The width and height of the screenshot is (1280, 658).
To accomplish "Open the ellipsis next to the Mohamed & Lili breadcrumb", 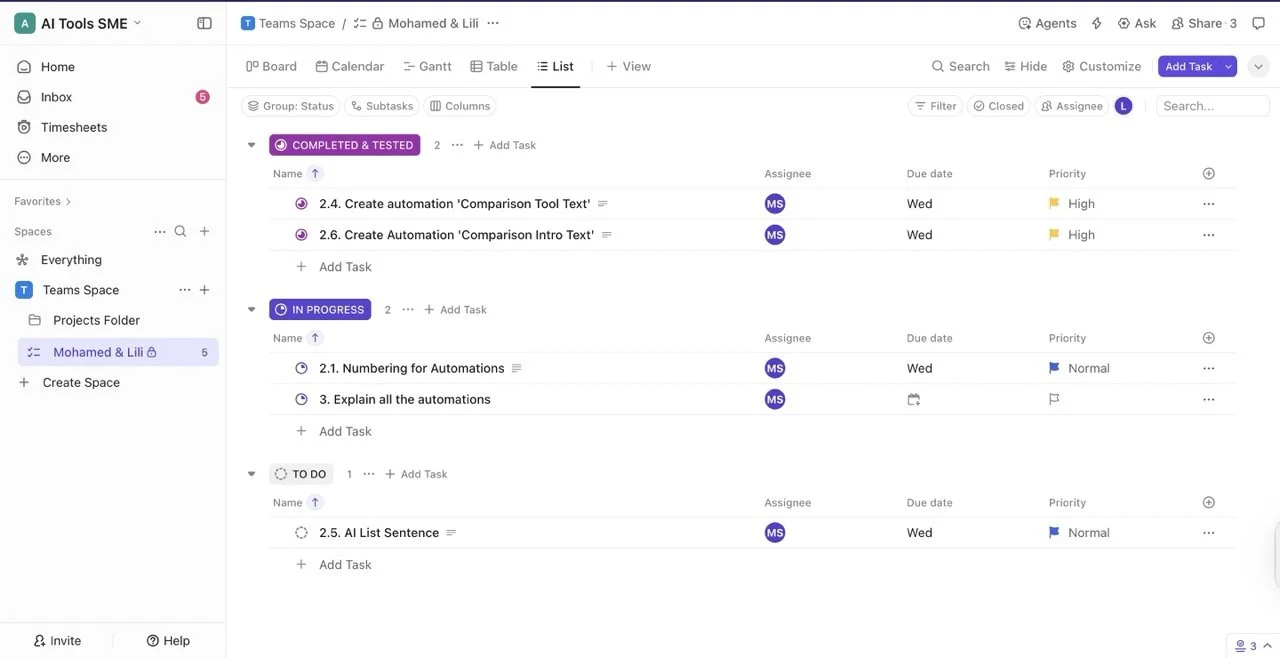I will (x=493, y=23).
